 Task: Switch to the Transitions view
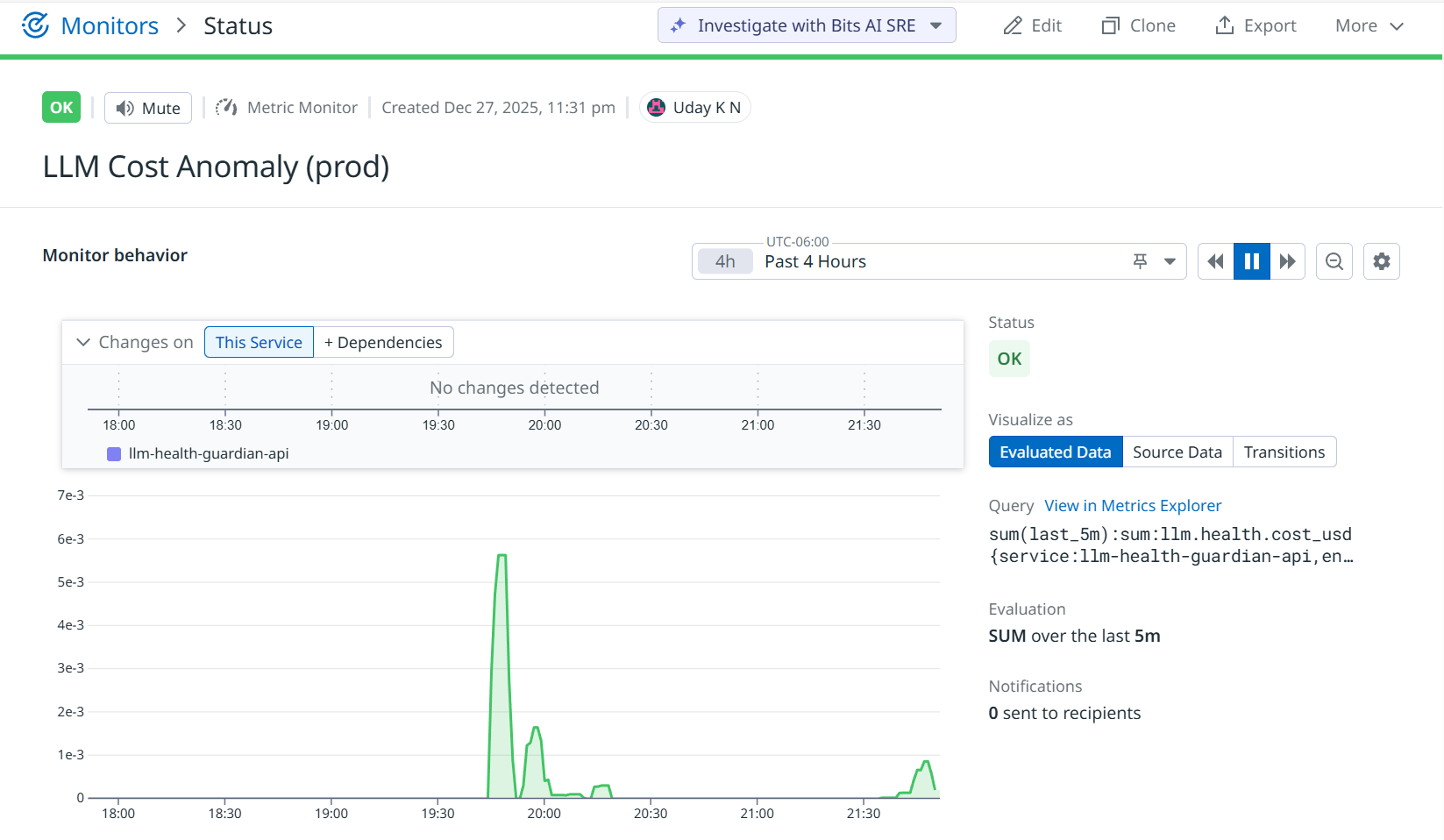coord(1284,452)
